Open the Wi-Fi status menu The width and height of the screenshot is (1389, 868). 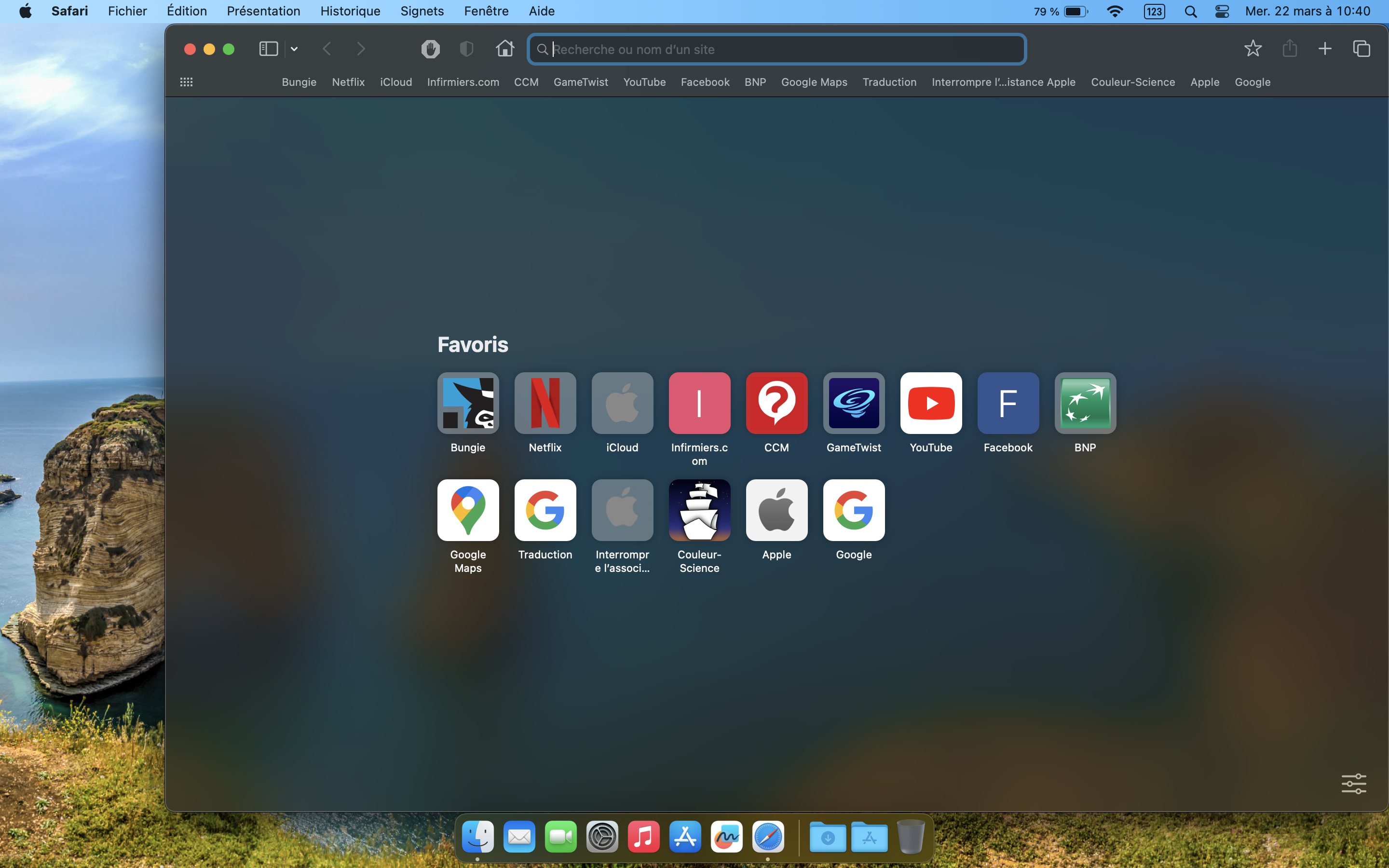point(1115,12)
